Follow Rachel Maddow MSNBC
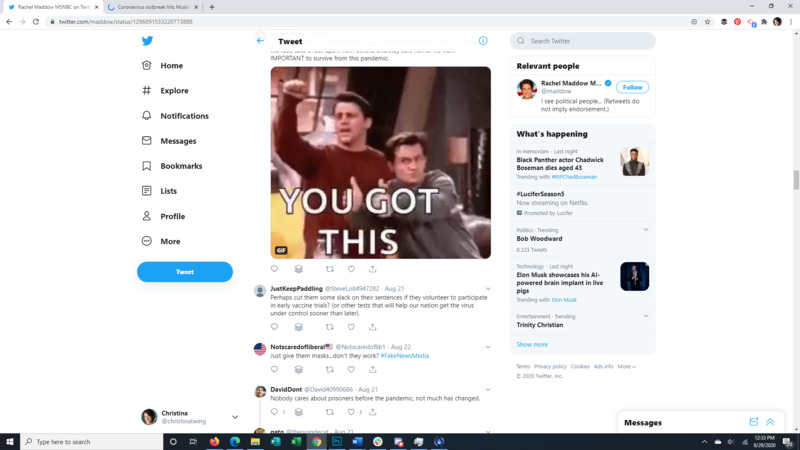 point(632,87)
